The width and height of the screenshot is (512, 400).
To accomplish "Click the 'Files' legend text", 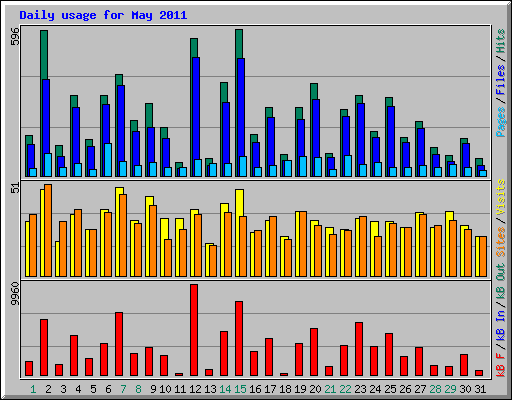I will (500, 80).
